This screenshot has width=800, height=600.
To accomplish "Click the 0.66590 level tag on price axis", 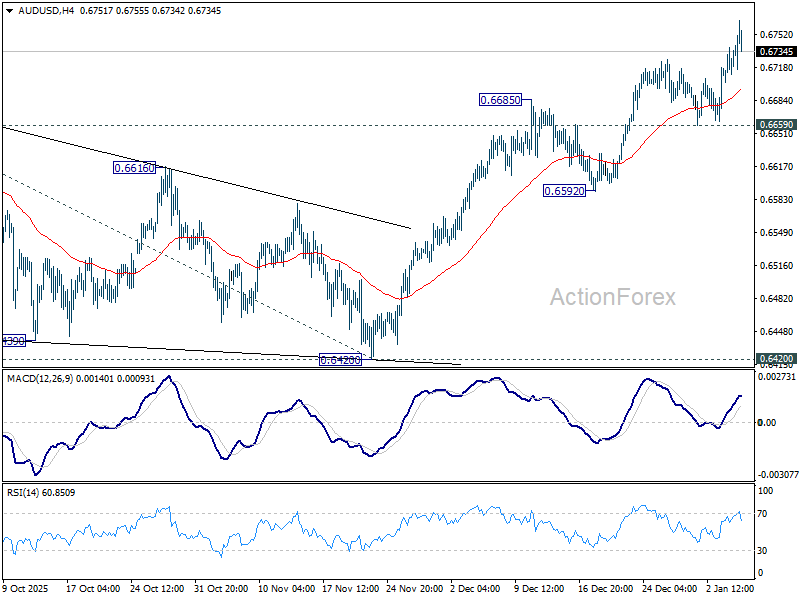I will 776,125.
